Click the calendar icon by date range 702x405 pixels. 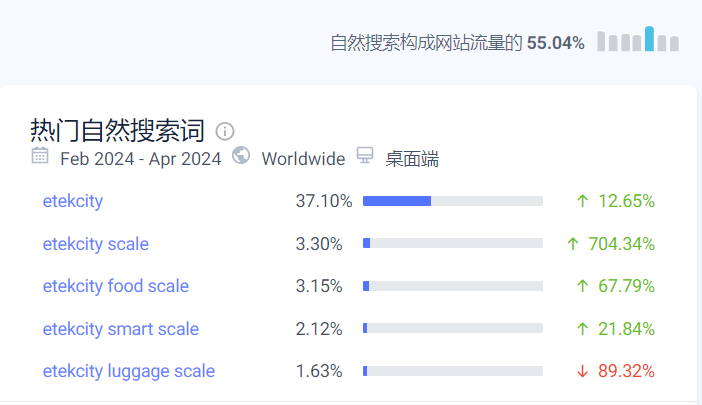click(40, 155)
